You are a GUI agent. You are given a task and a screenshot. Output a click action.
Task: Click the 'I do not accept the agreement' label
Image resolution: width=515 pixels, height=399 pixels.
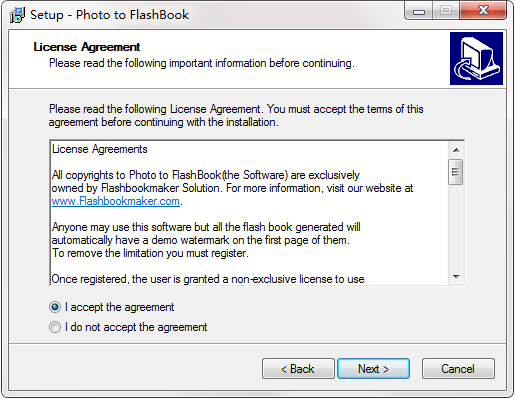point(136,327)
